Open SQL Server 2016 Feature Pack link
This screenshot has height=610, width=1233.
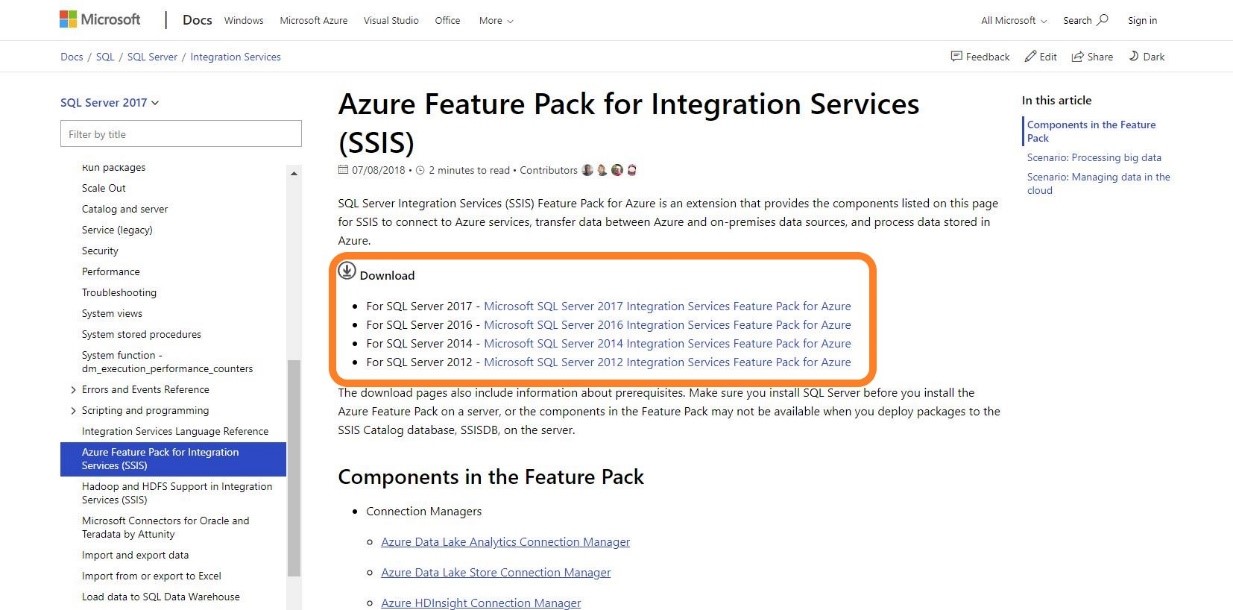pyautogui.click(x=667, y=325)
